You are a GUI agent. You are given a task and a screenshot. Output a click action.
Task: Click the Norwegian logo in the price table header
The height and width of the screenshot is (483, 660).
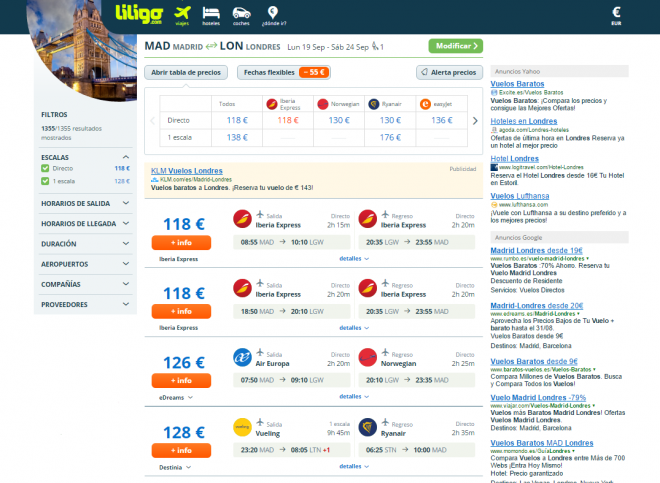pyautogui.click(x=323, y=104)
